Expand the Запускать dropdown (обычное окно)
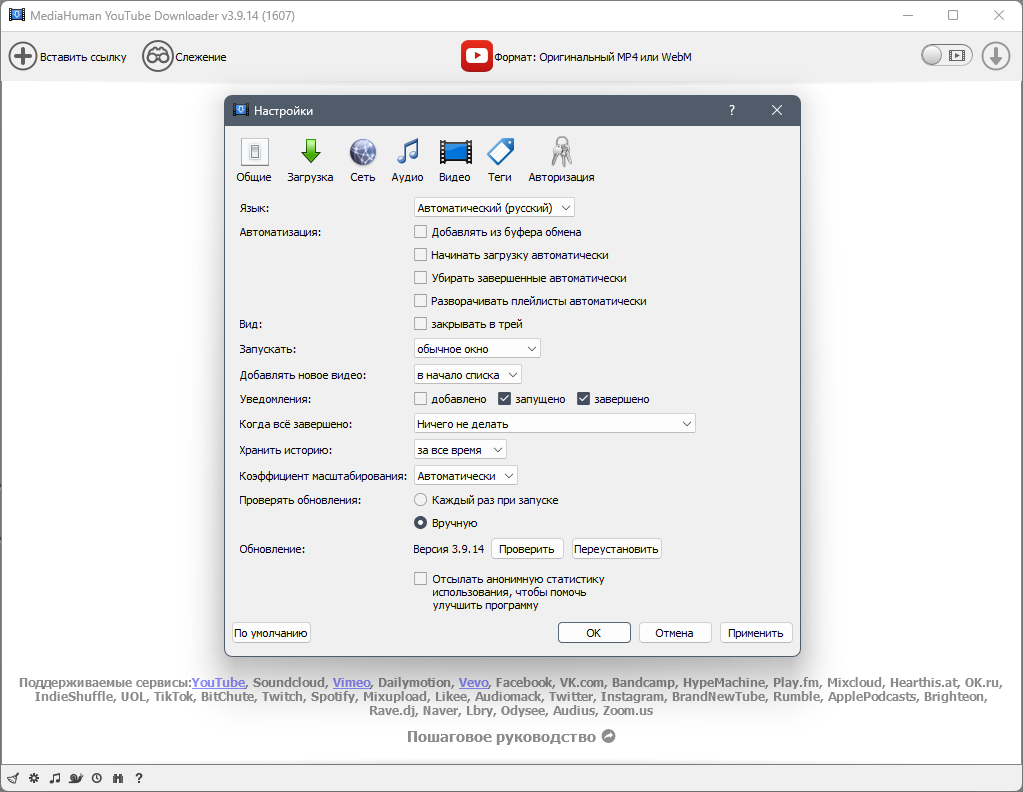The width and height of the screenshot is (1023, 792). pos(477,348)
